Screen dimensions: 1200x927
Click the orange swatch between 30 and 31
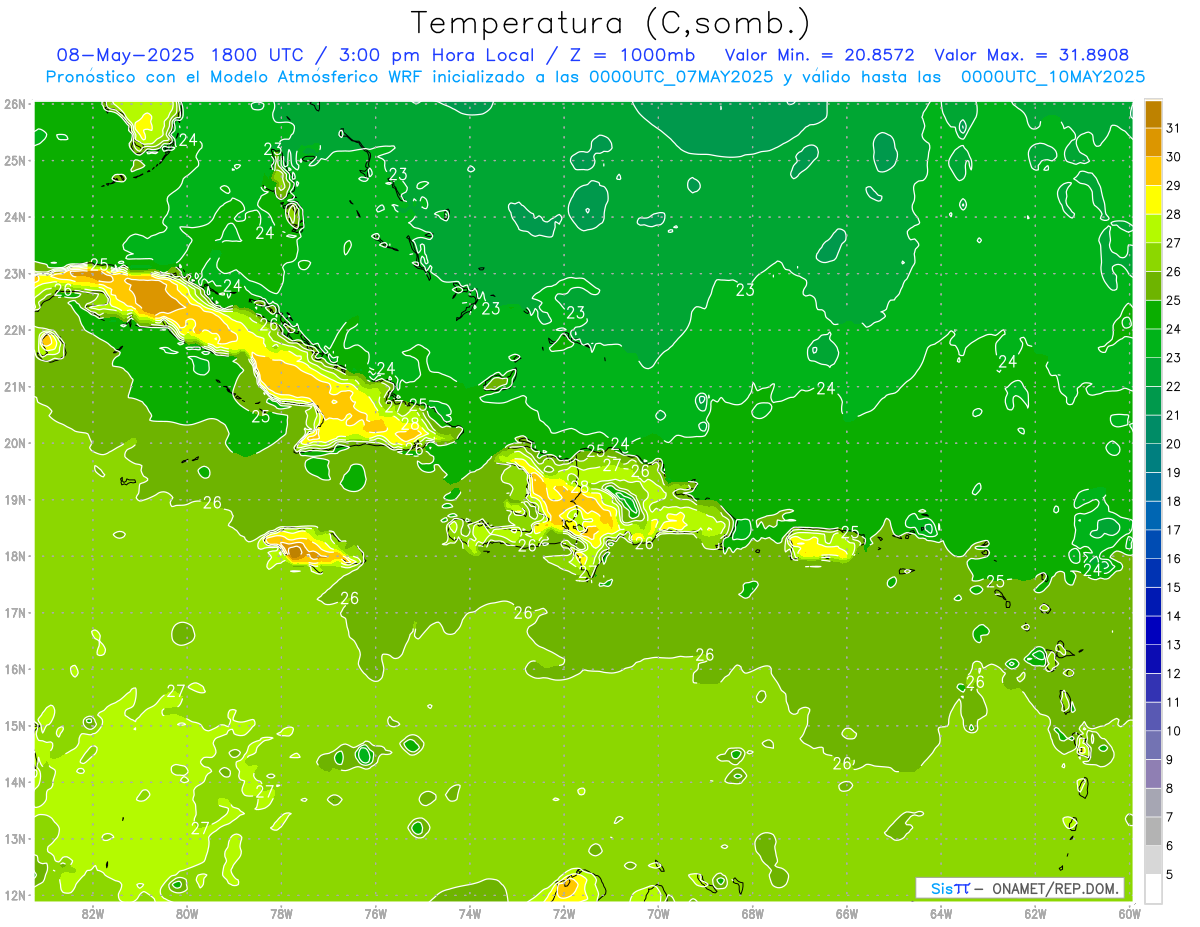coord(1153,143)
